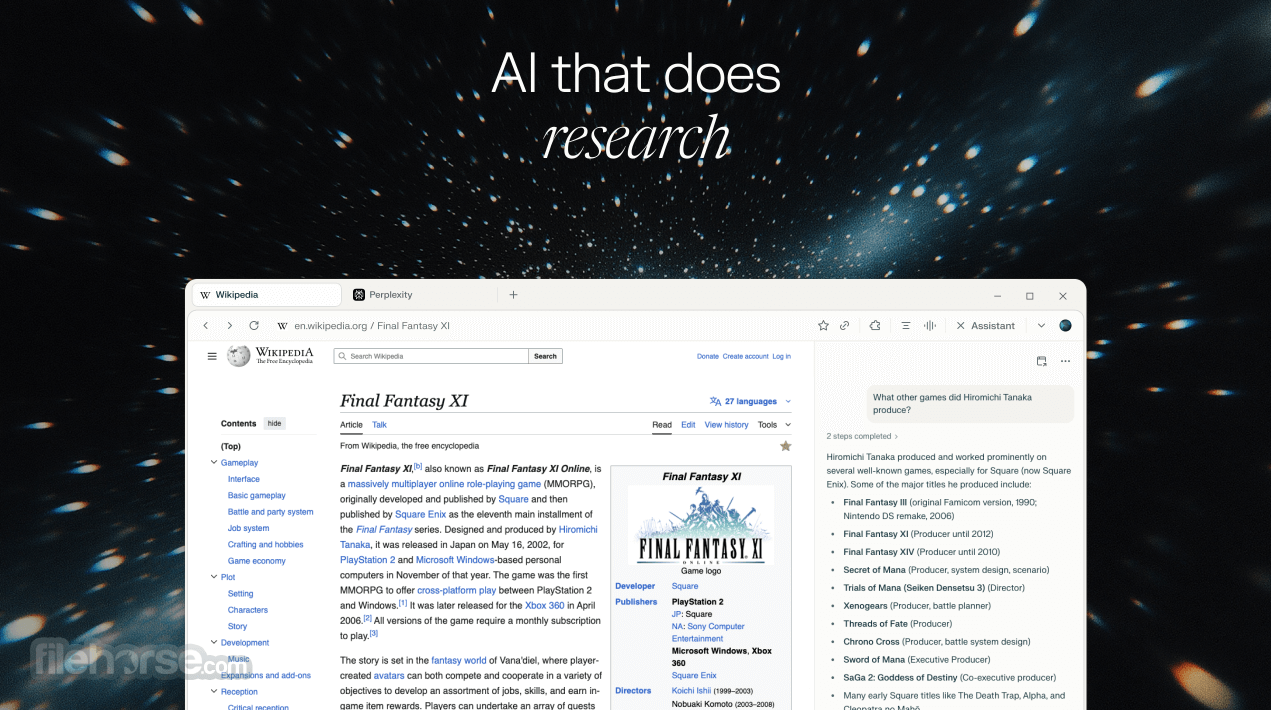Jump to Crafting and hobbies section
1271x710 pixels.
pos(266,545)
